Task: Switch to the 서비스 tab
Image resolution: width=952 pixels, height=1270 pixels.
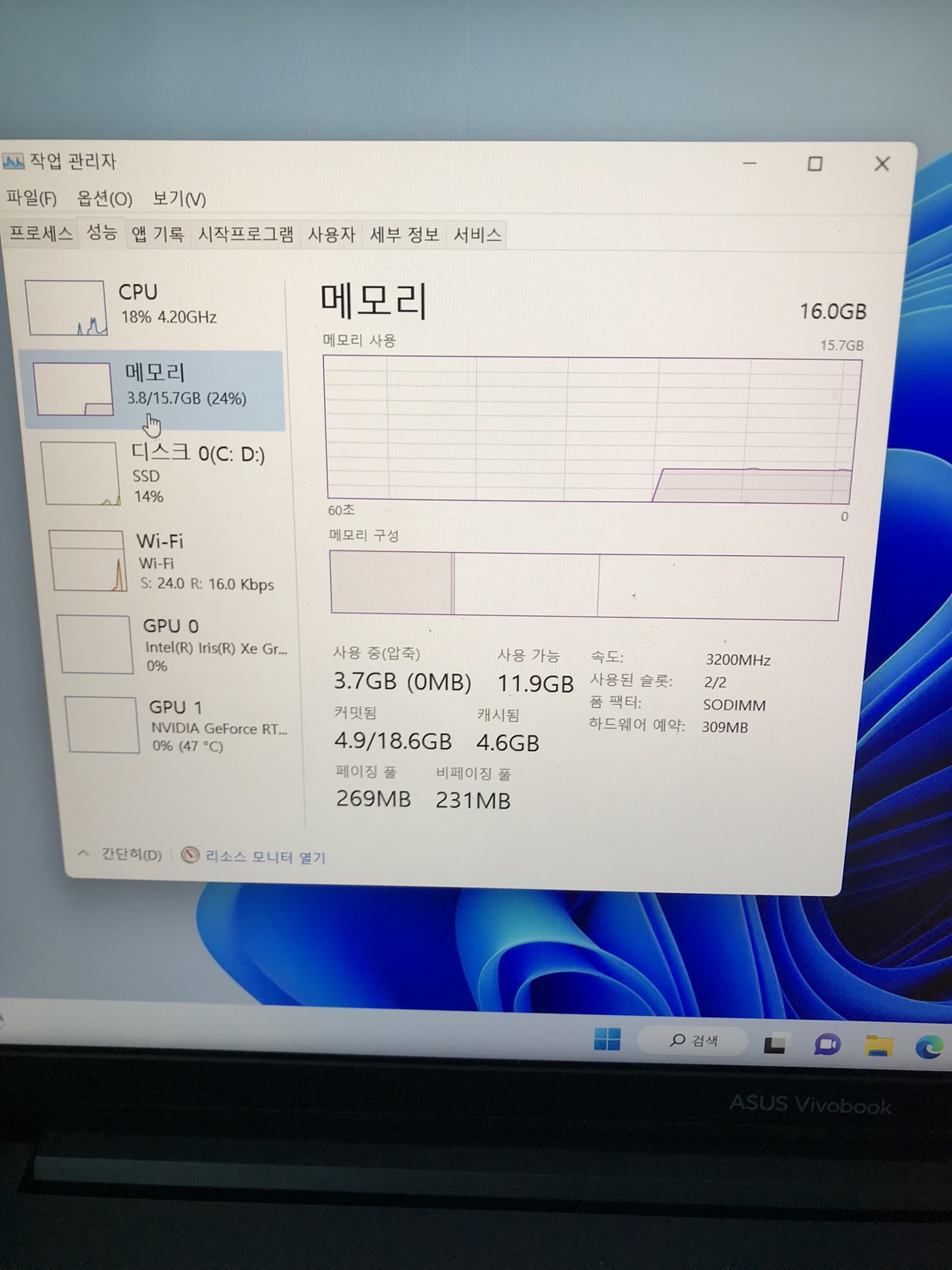Action: click(x=478, y=234)
